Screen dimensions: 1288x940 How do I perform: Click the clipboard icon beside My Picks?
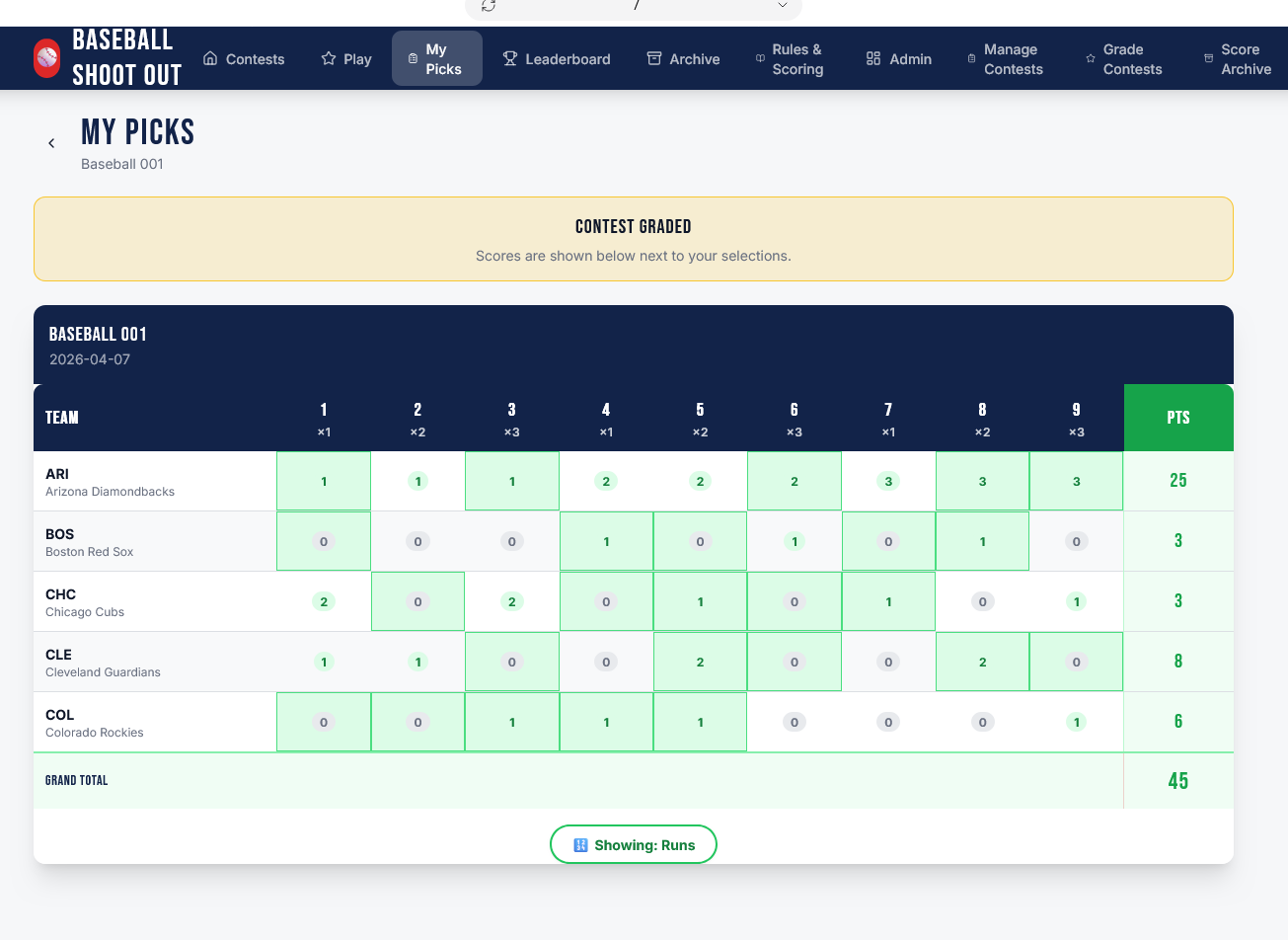tap(413, 58)
